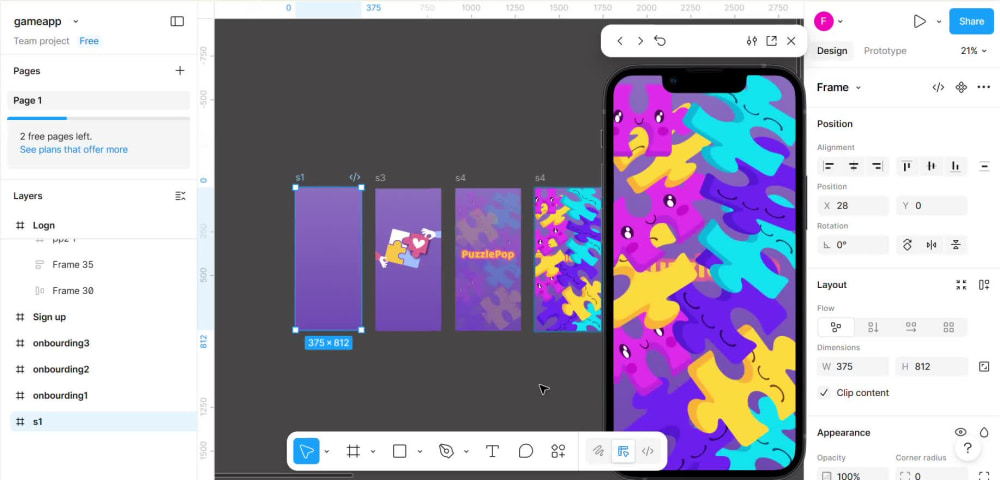Select the Comment tool

526,451
